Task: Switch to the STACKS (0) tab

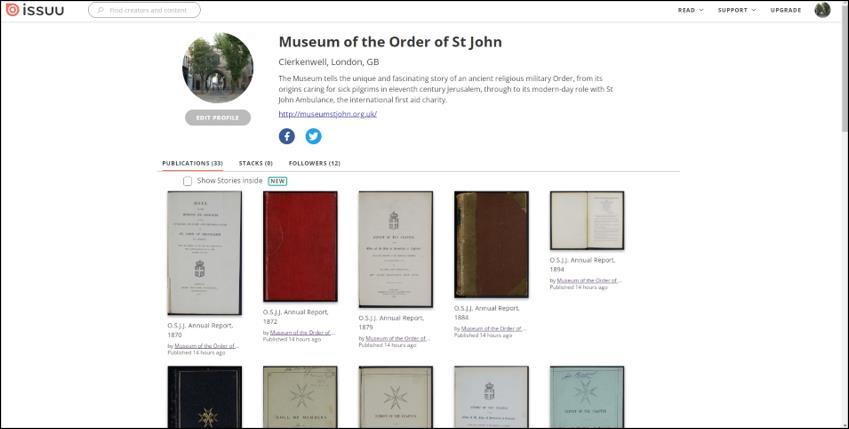Action: [256, 163]
